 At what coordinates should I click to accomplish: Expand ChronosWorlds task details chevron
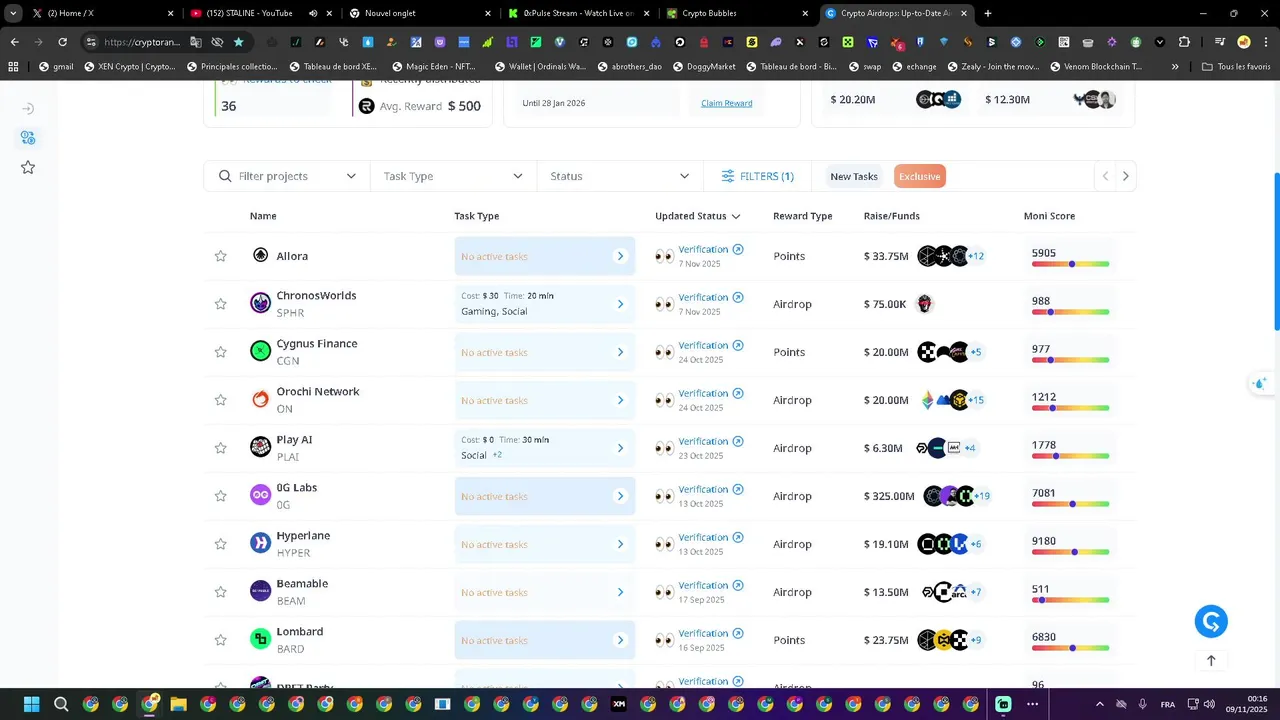tap(620, 304)
